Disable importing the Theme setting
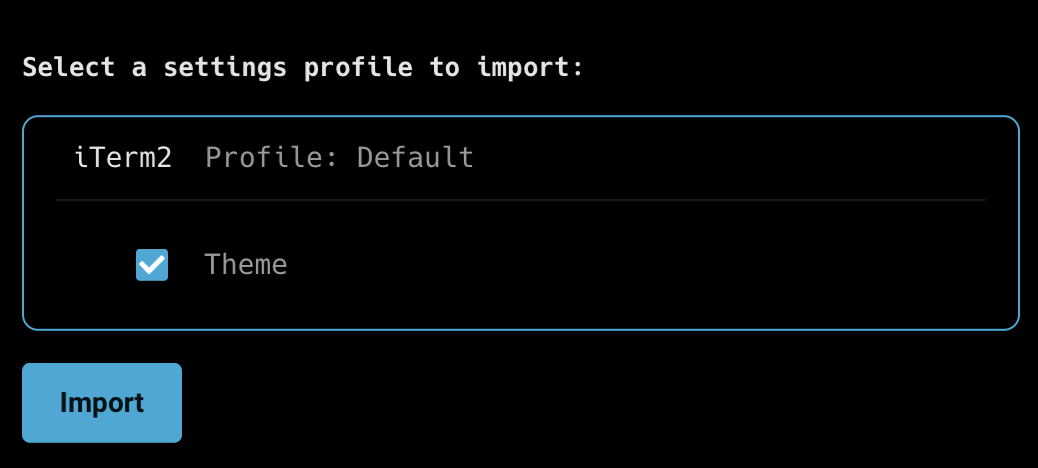The height and width of the screenshot is (468, 1038). coord(152,265)
